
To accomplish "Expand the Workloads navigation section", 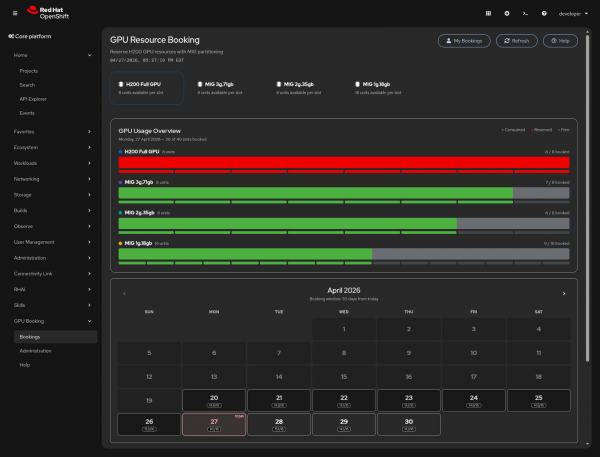I will click(x=52, y=163).
